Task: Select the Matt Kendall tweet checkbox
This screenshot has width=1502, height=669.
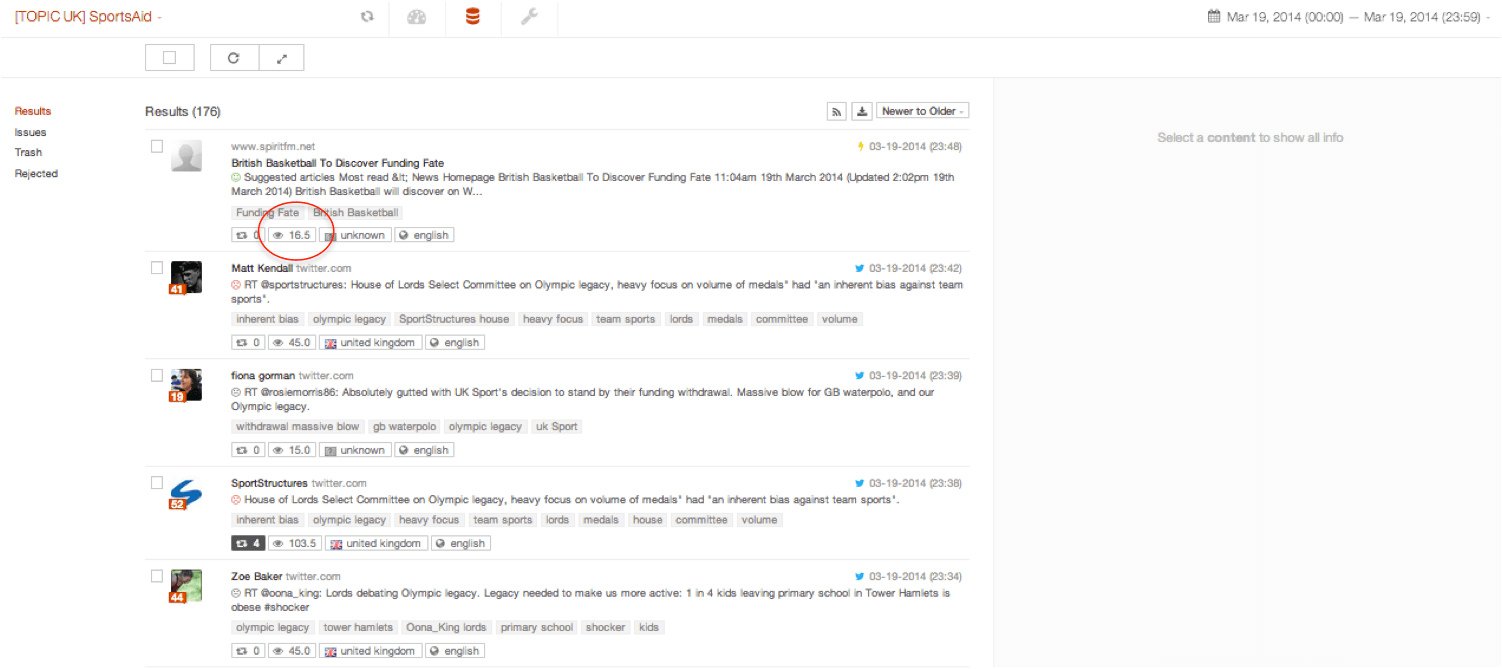Action: [157, 268]
